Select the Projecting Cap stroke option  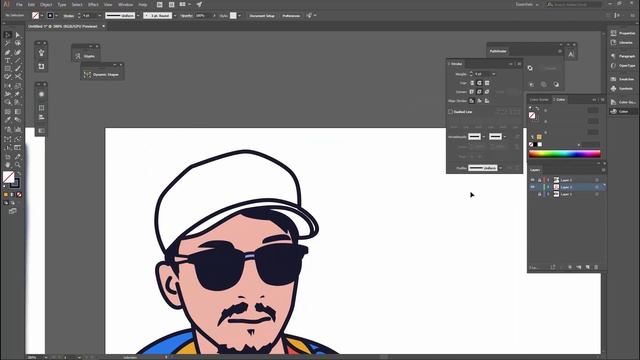tap(487, 83)
